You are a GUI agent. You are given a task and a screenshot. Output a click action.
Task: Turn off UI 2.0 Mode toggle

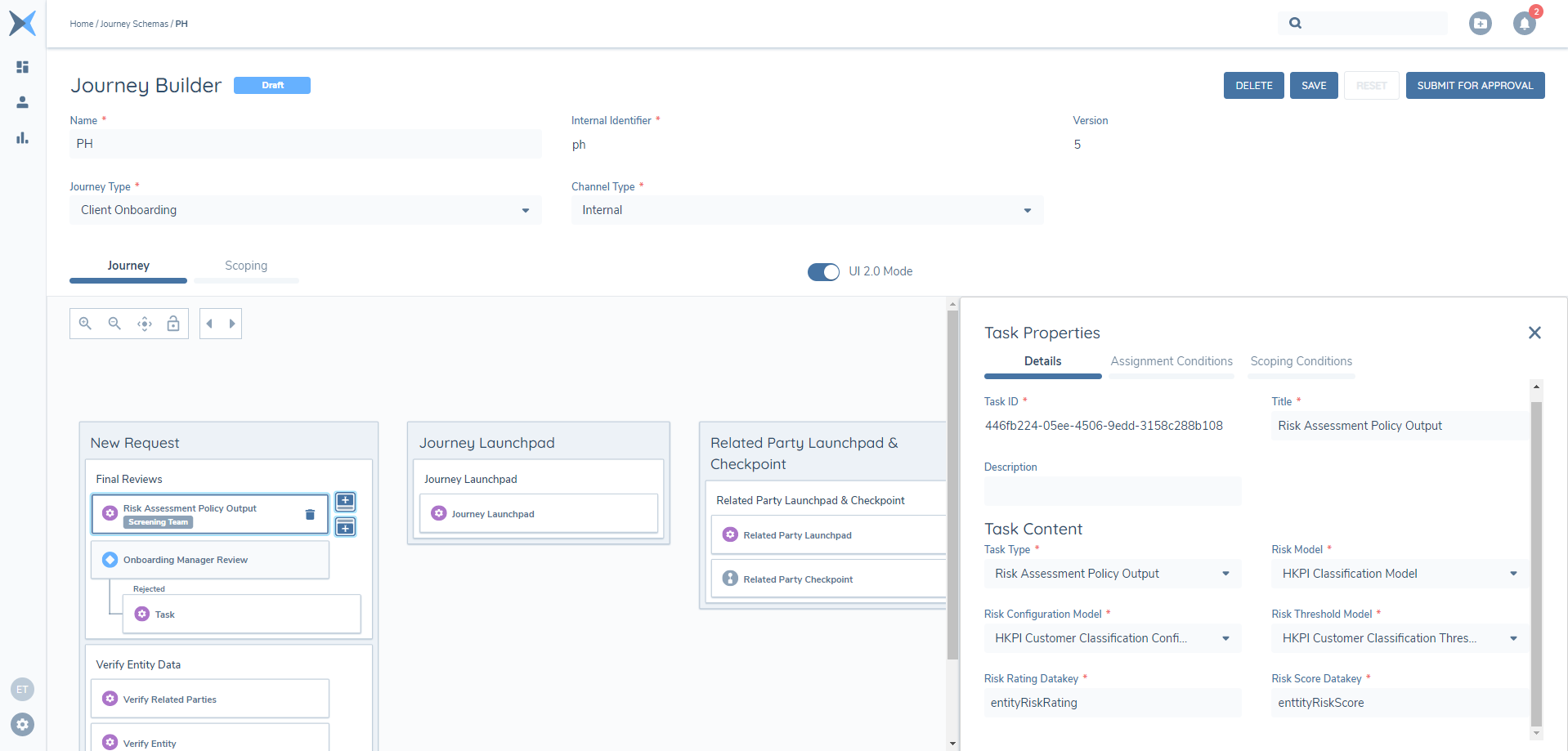coord(823,272)
